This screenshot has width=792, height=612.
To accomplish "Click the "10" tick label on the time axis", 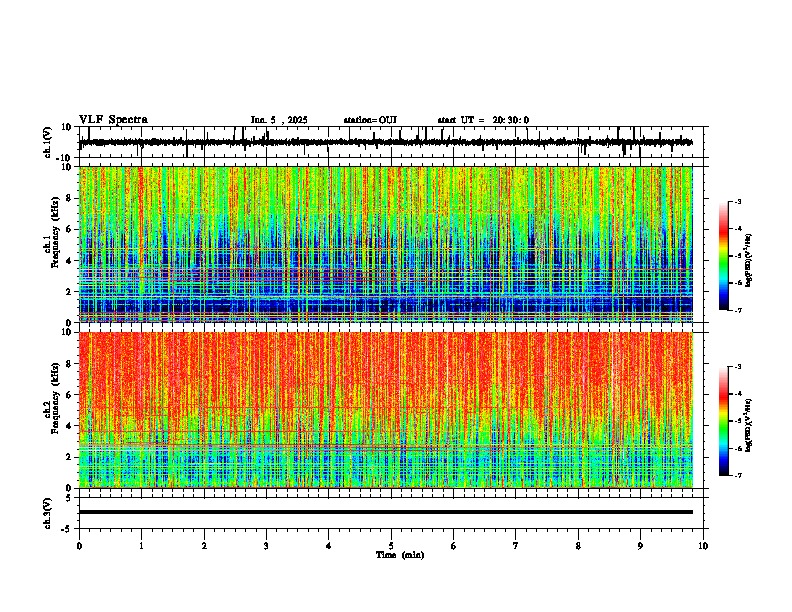I will coord(703,546).
